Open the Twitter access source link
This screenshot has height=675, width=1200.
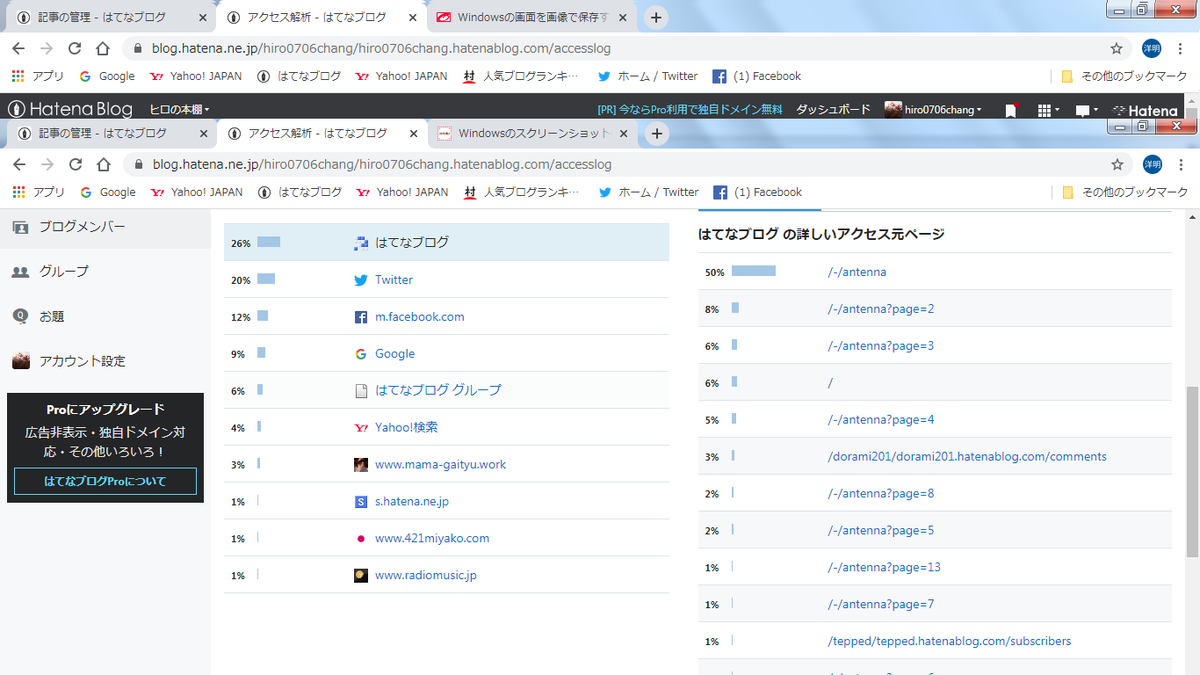pos(394,280)
